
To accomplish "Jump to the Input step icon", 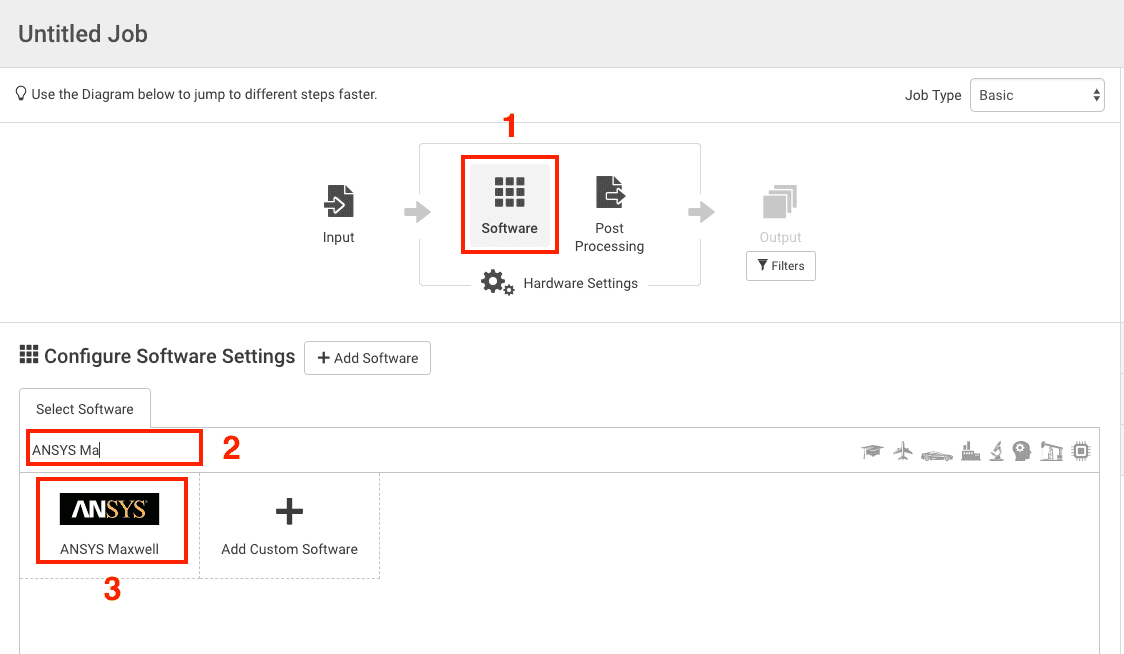I will [x=339, y=201].
